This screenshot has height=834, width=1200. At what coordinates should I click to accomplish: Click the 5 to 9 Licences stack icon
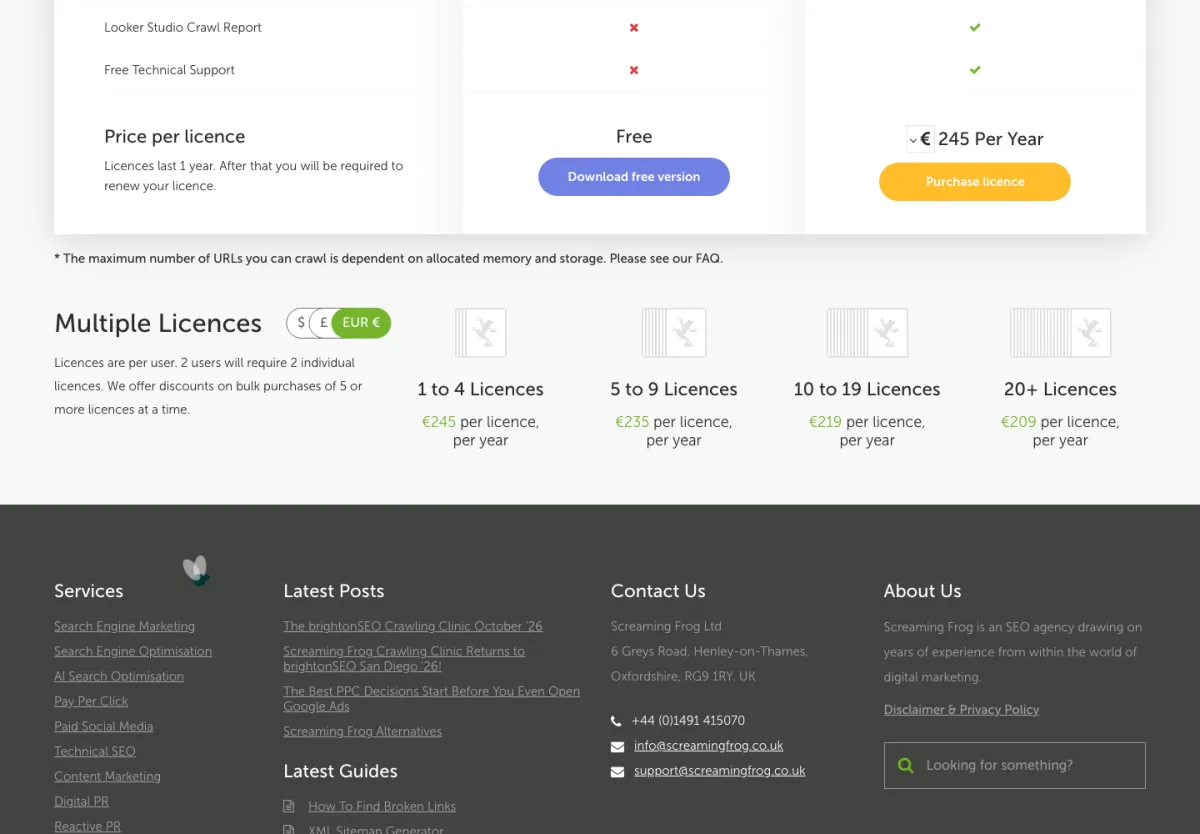tap(674, 333)
